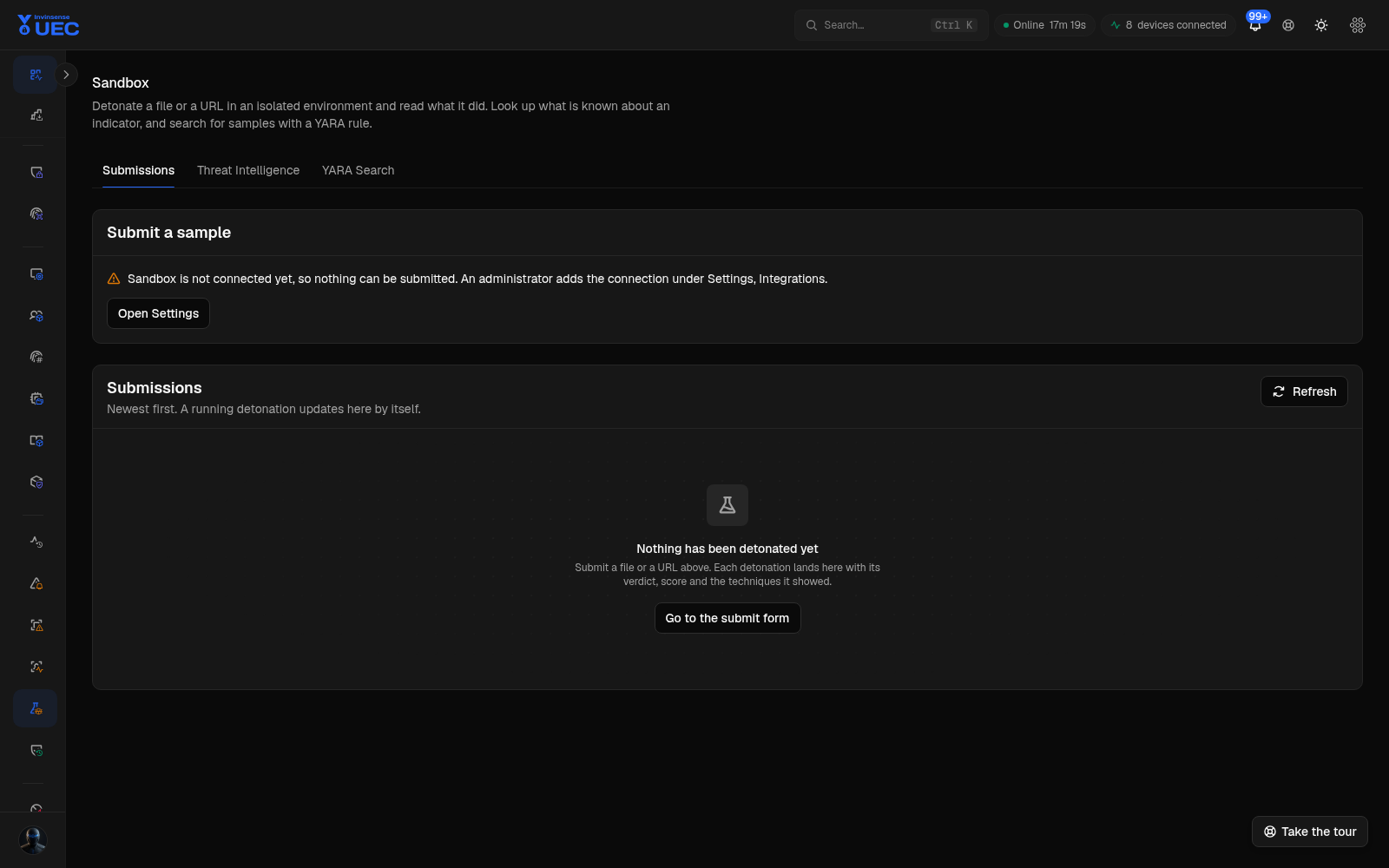Click the 8 devices connected indicator
1389x868 pixels.
[1168, 25]
